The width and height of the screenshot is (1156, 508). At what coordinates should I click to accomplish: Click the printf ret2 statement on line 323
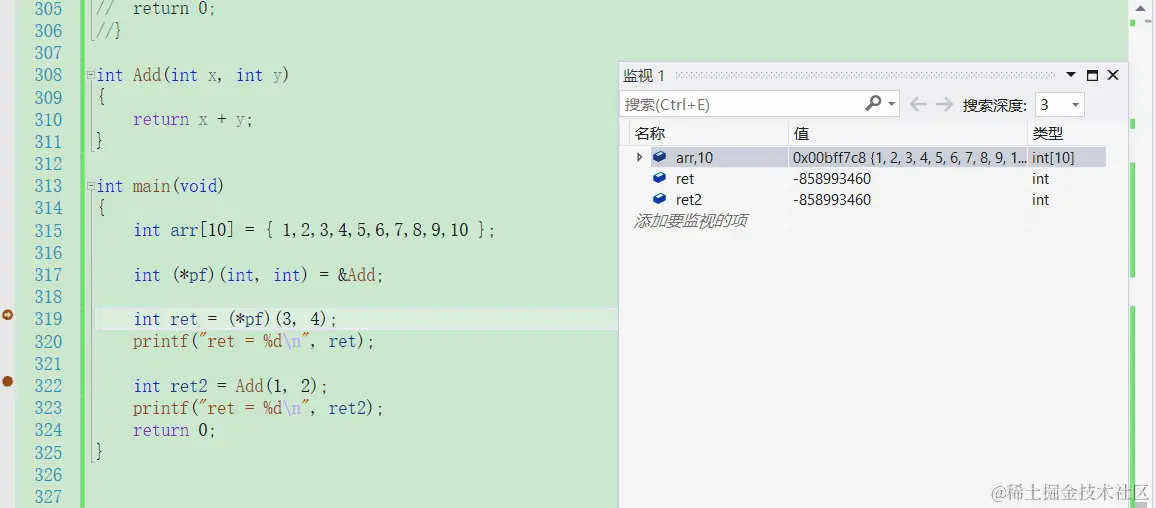pyautogui.click(x=258, y=408)
